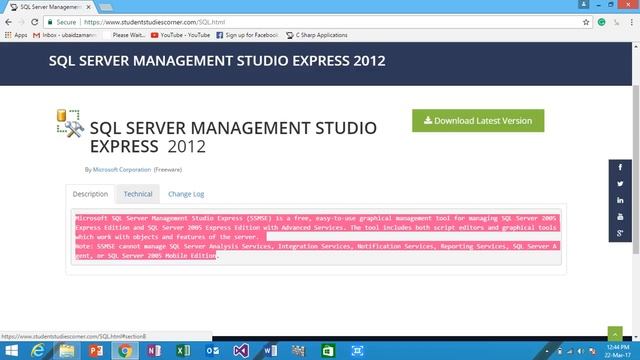Open OneNote from the taskbar
Screen dimensions: 640x360
(x=154, y=351)
